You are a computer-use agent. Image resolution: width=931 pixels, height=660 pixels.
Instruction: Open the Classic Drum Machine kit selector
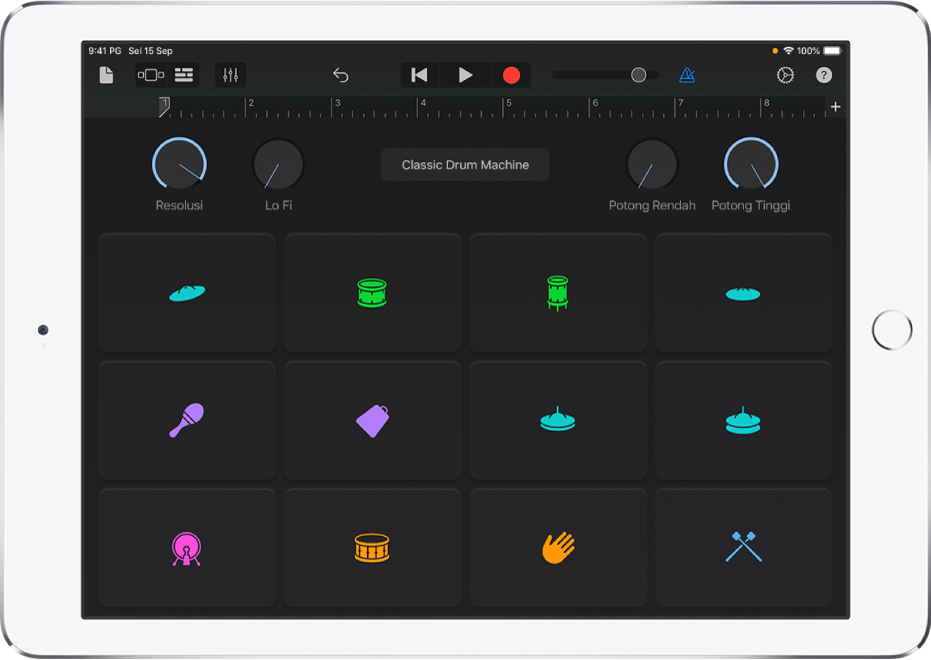point(465,164)
